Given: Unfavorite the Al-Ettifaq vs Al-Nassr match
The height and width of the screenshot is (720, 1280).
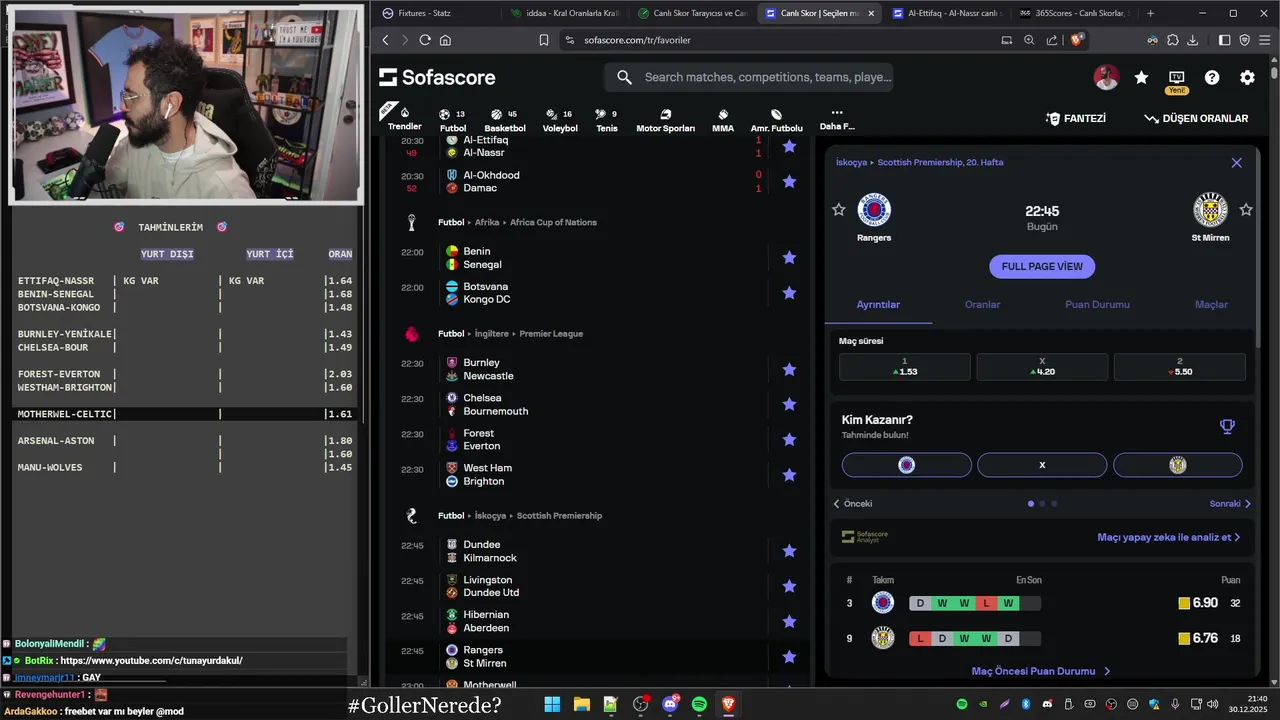Looking at the screenshot, I should tap(789, 146).
